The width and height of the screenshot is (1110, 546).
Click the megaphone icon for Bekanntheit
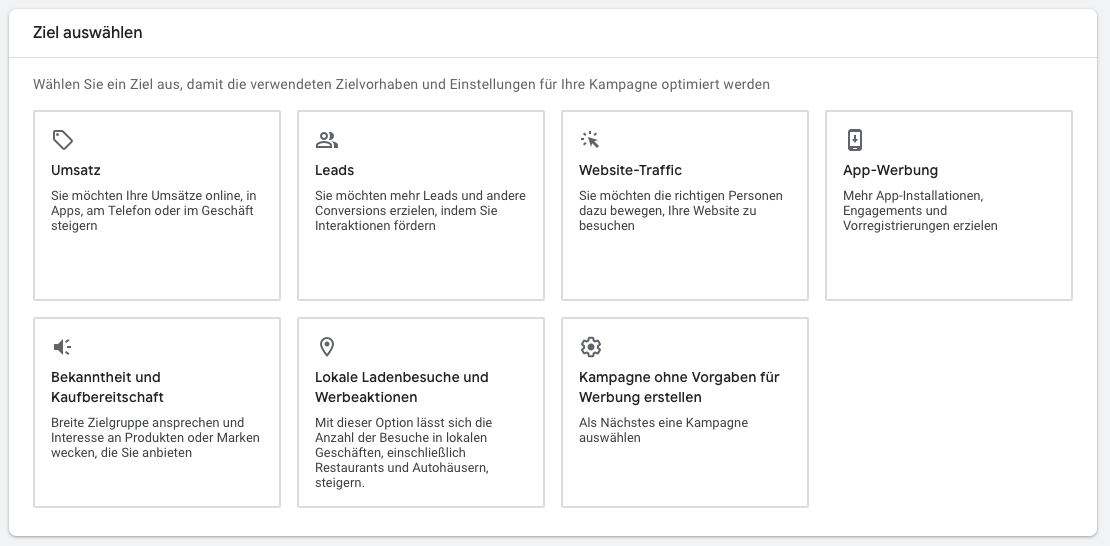click(x=62, y=346)
